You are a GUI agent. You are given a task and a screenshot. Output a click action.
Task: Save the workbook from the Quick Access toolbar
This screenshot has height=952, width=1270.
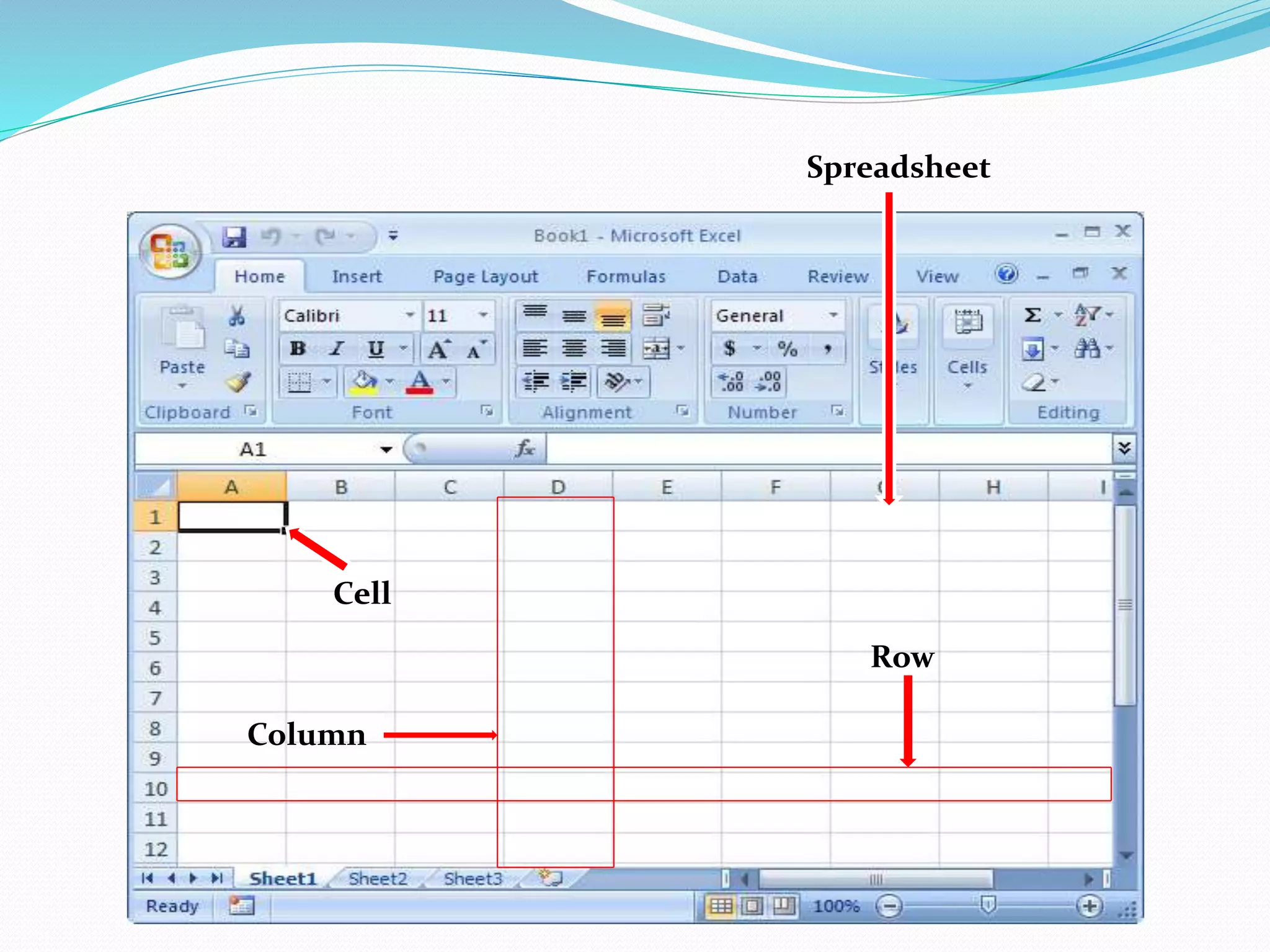click(234, 237)
